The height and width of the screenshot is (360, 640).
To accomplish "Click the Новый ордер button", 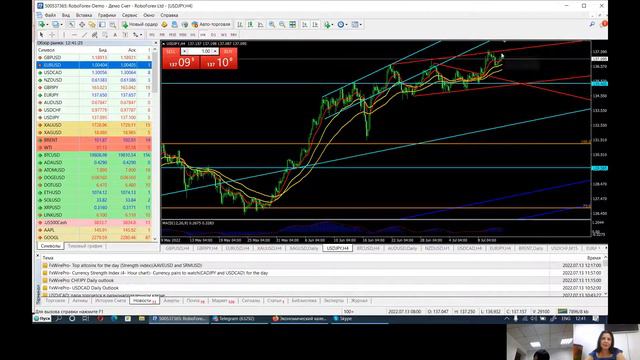I will (x=140, y=24).
